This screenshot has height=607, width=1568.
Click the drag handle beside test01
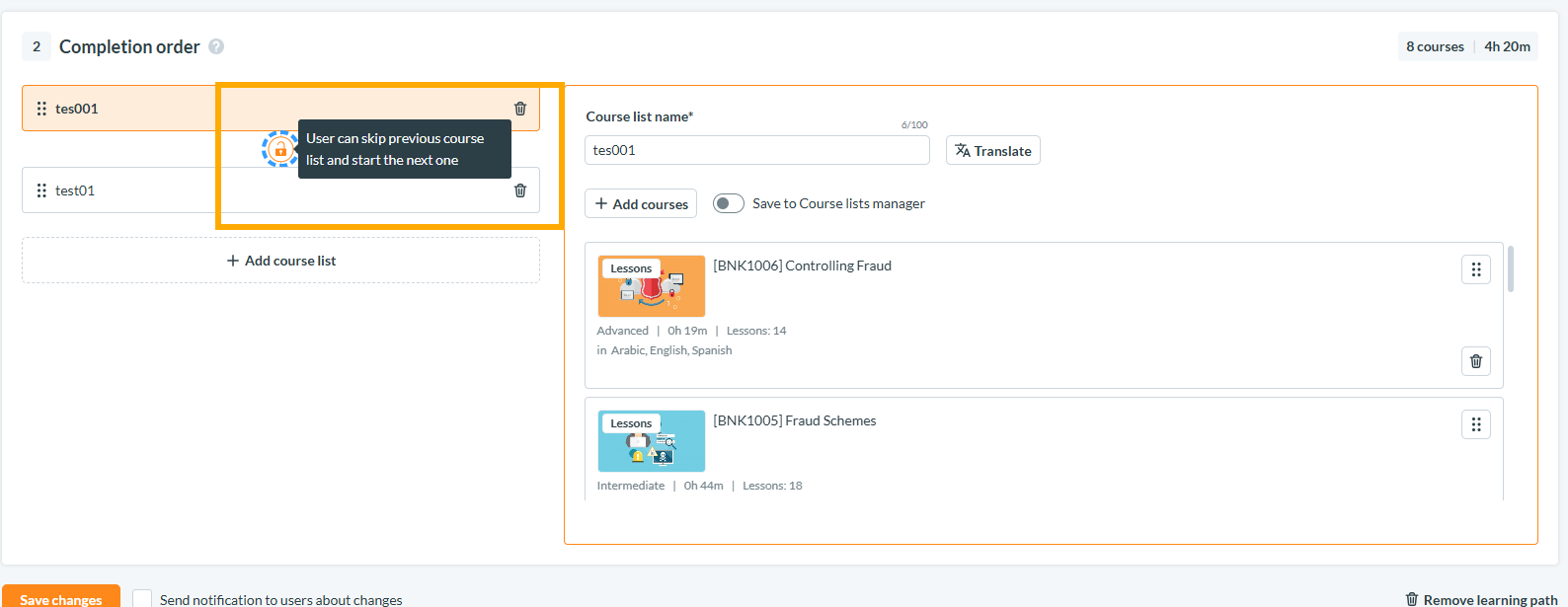point(41,190)
